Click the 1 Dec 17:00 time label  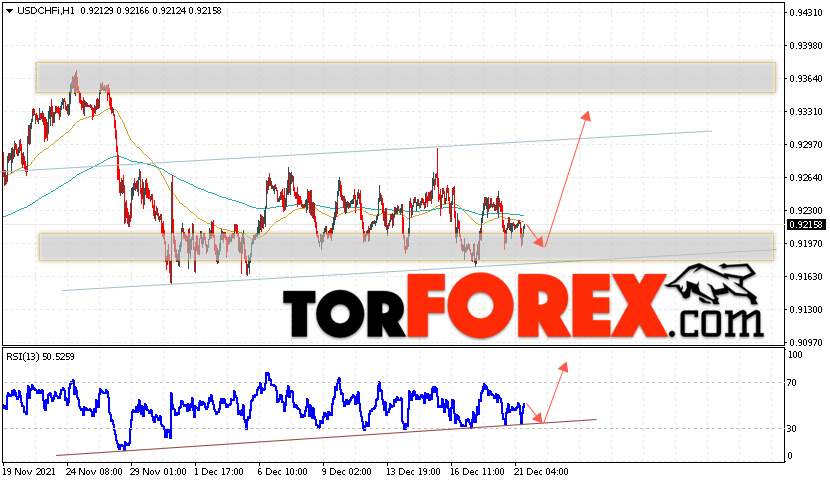(219, 471)
